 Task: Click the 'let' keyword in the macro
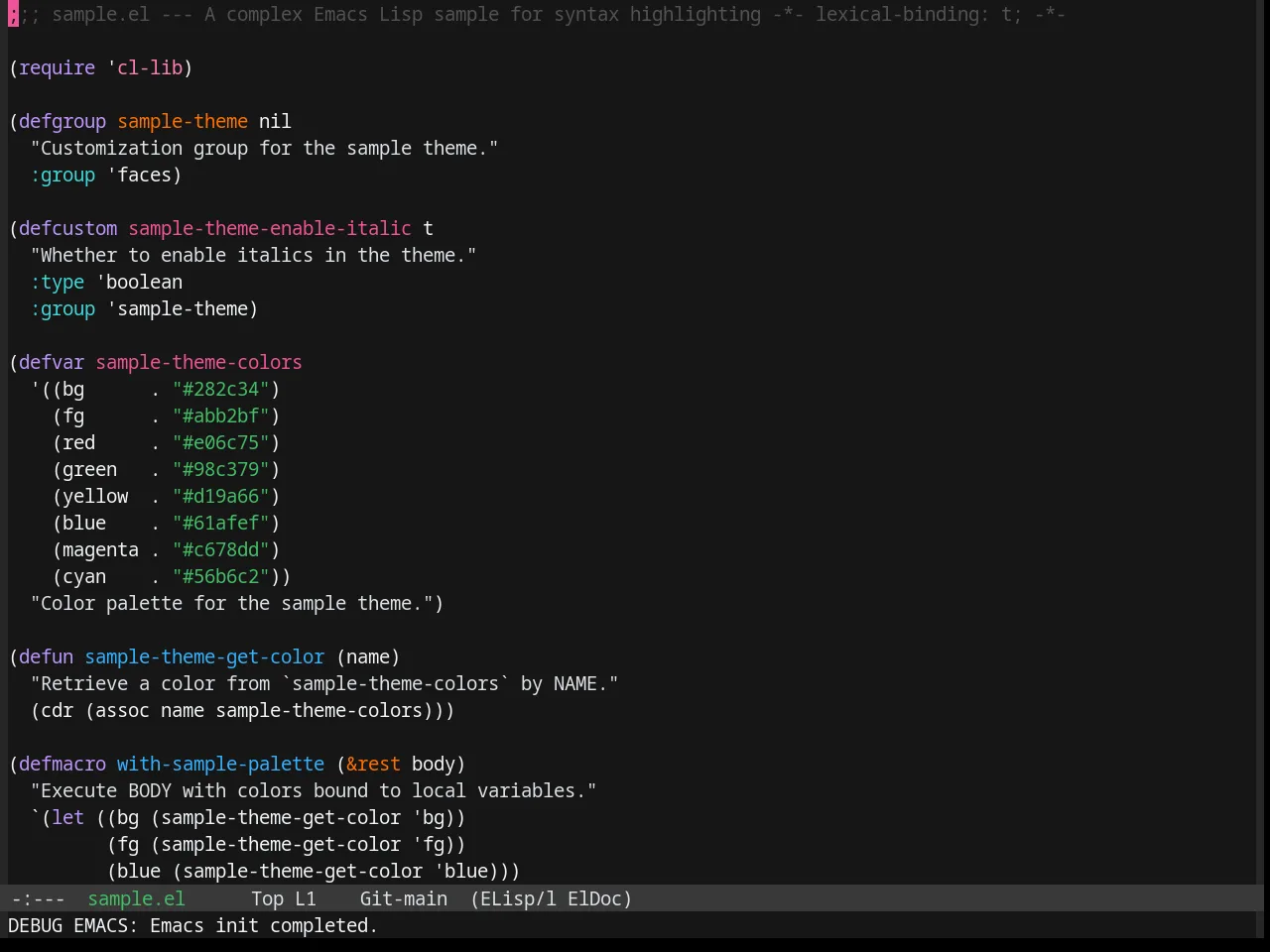pos(67,817)
